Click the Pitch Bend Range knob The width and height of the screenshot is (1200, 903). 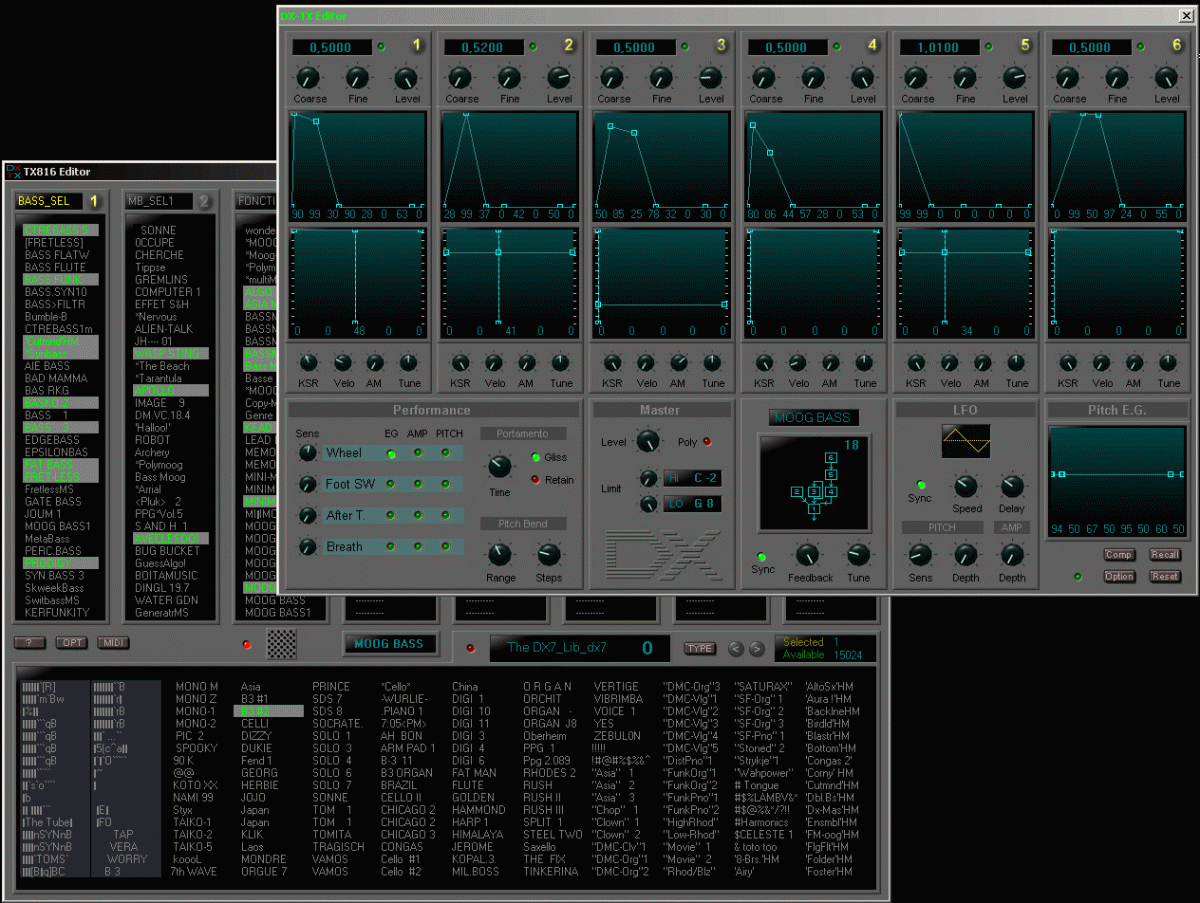tap(500, 554)
